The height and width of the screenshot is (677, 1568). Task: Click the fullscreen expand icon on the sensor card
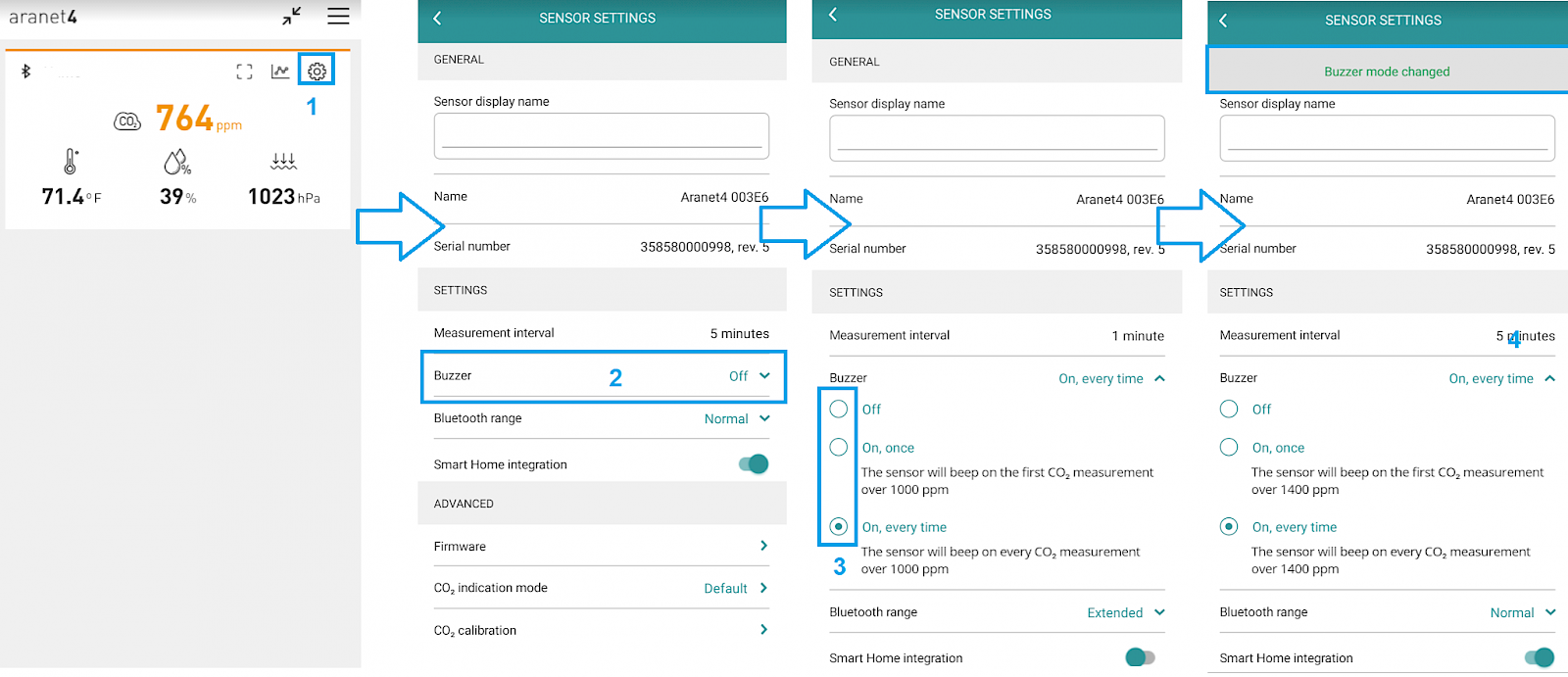245,72
